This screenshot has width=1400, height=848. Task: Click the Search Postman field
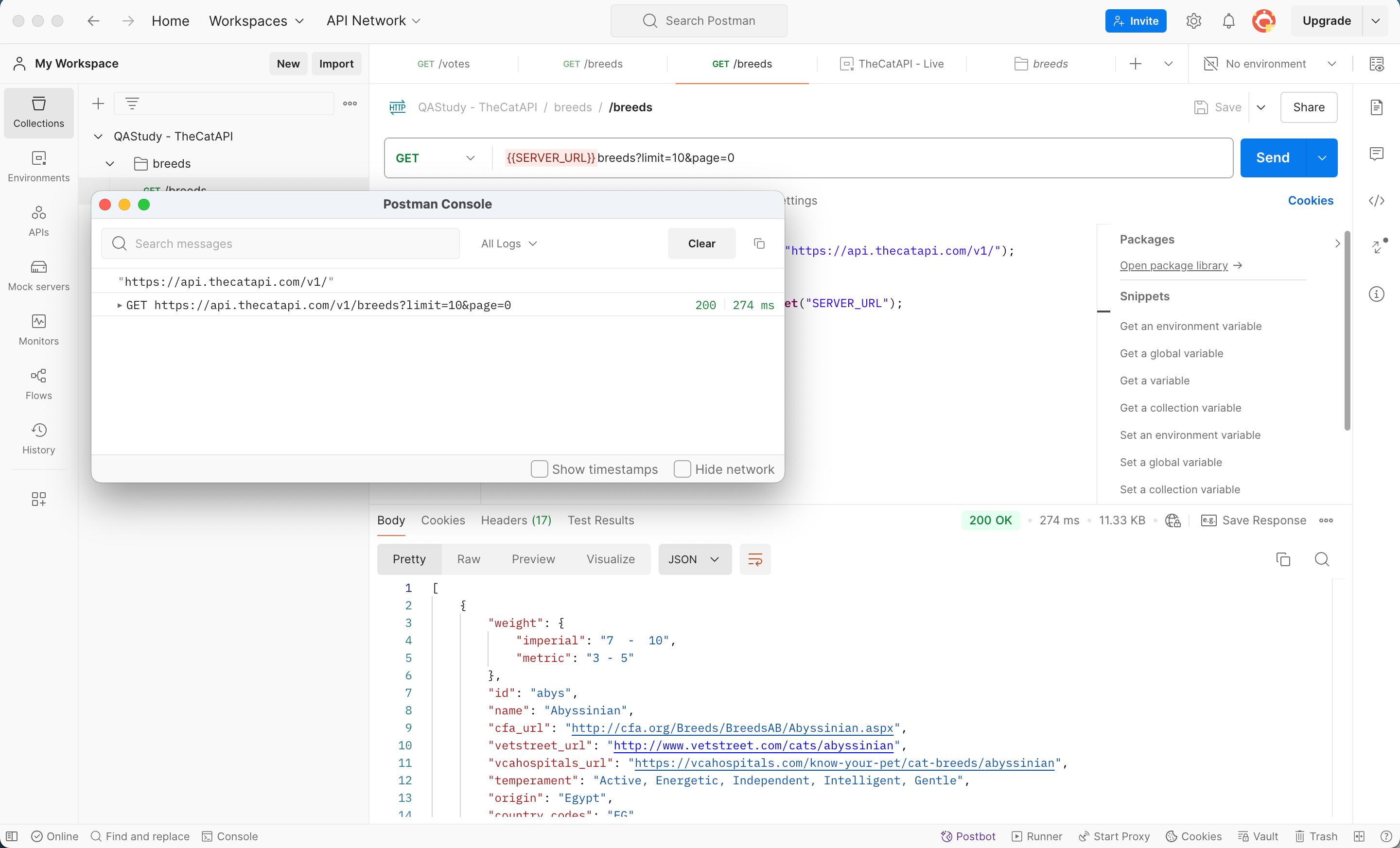(699, 21)
